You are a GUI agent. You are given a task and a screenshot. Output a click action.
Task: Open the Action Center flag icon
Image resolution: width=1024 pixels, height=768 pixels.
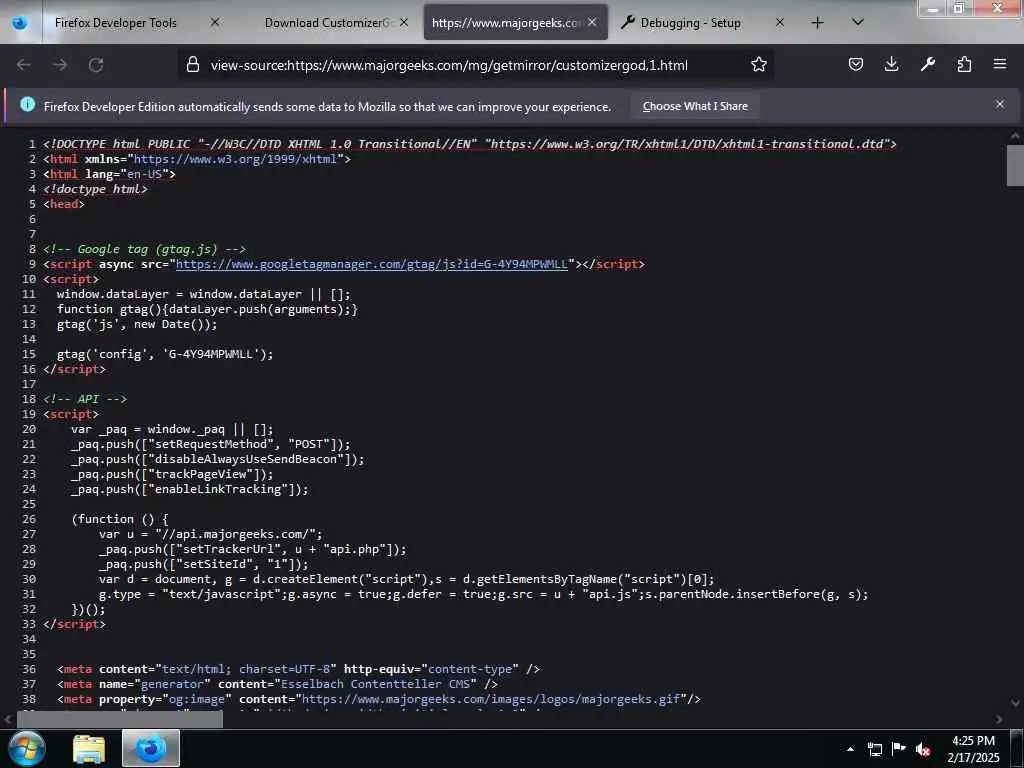point(899,748)
